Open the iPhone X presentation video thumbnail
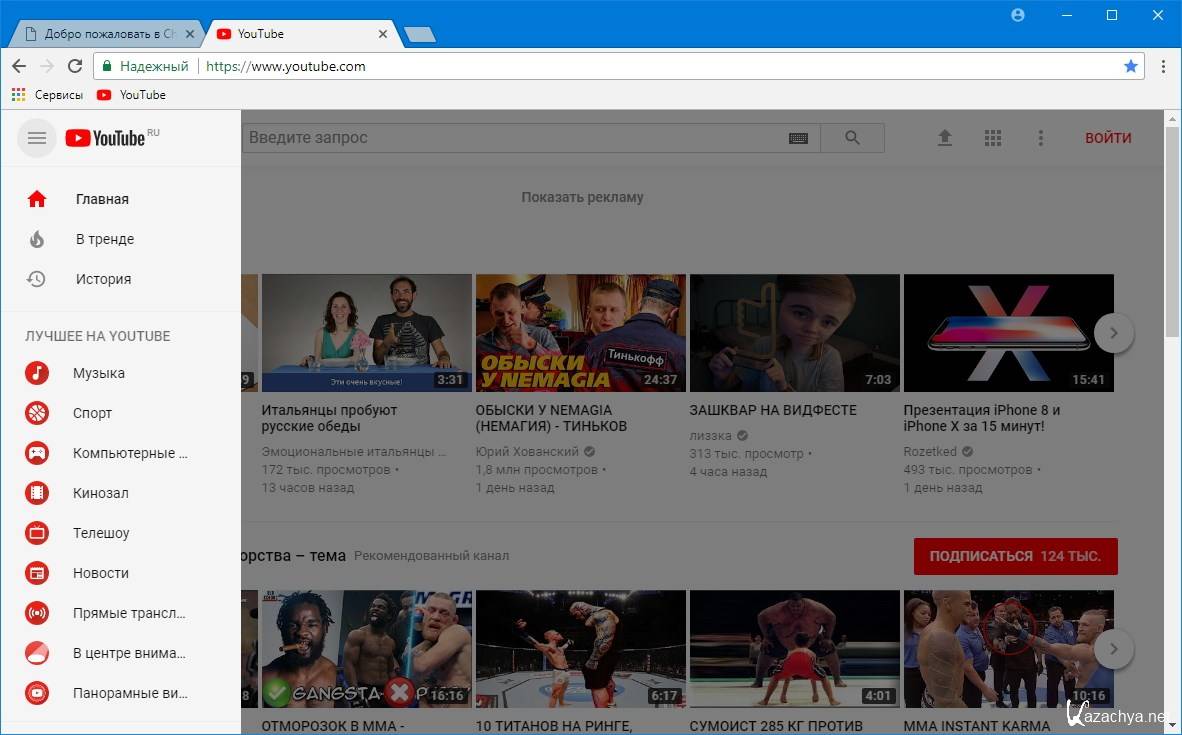Screen dimensions: 1182x735 (x=1008, y=333)
